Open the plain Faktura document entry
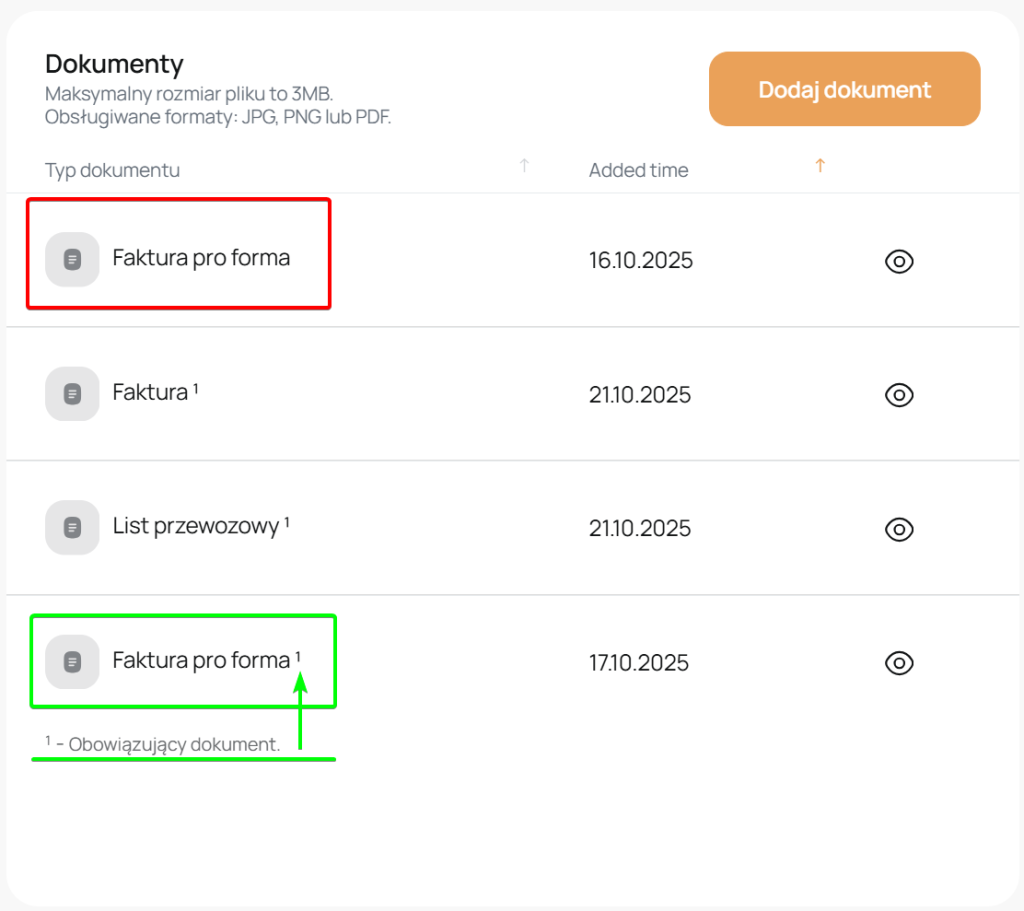 tap(150, 393)
